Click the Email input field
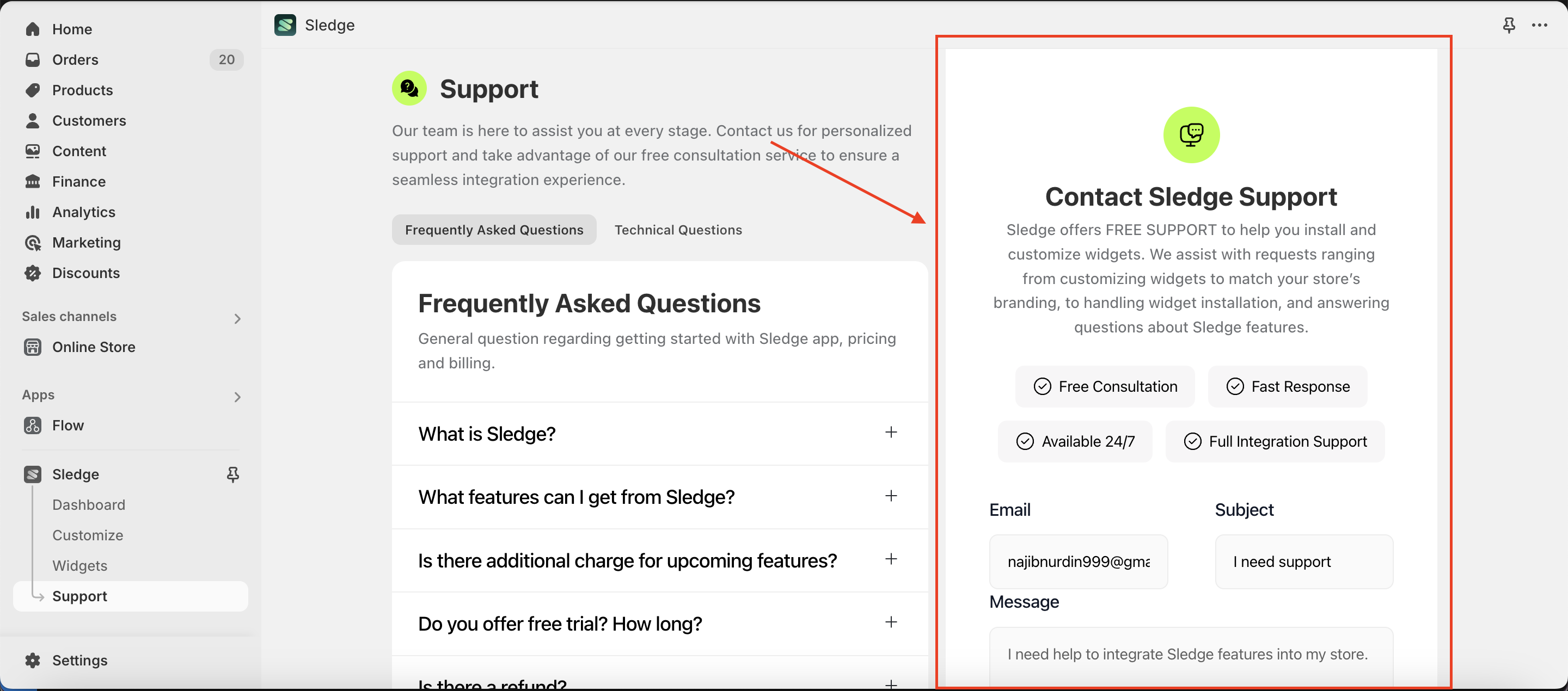Image resolution: width=1568 pixels, height=691 pixels. (1078, 562)
